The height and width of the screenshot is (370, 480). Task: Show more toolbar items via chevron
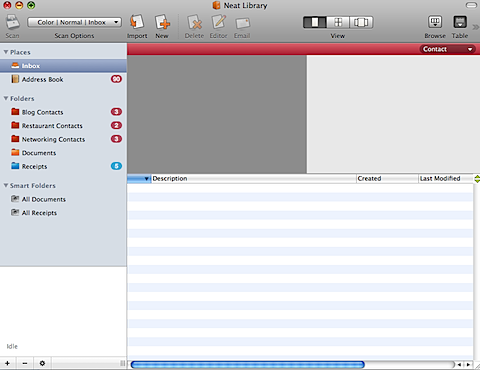(476, 27)
